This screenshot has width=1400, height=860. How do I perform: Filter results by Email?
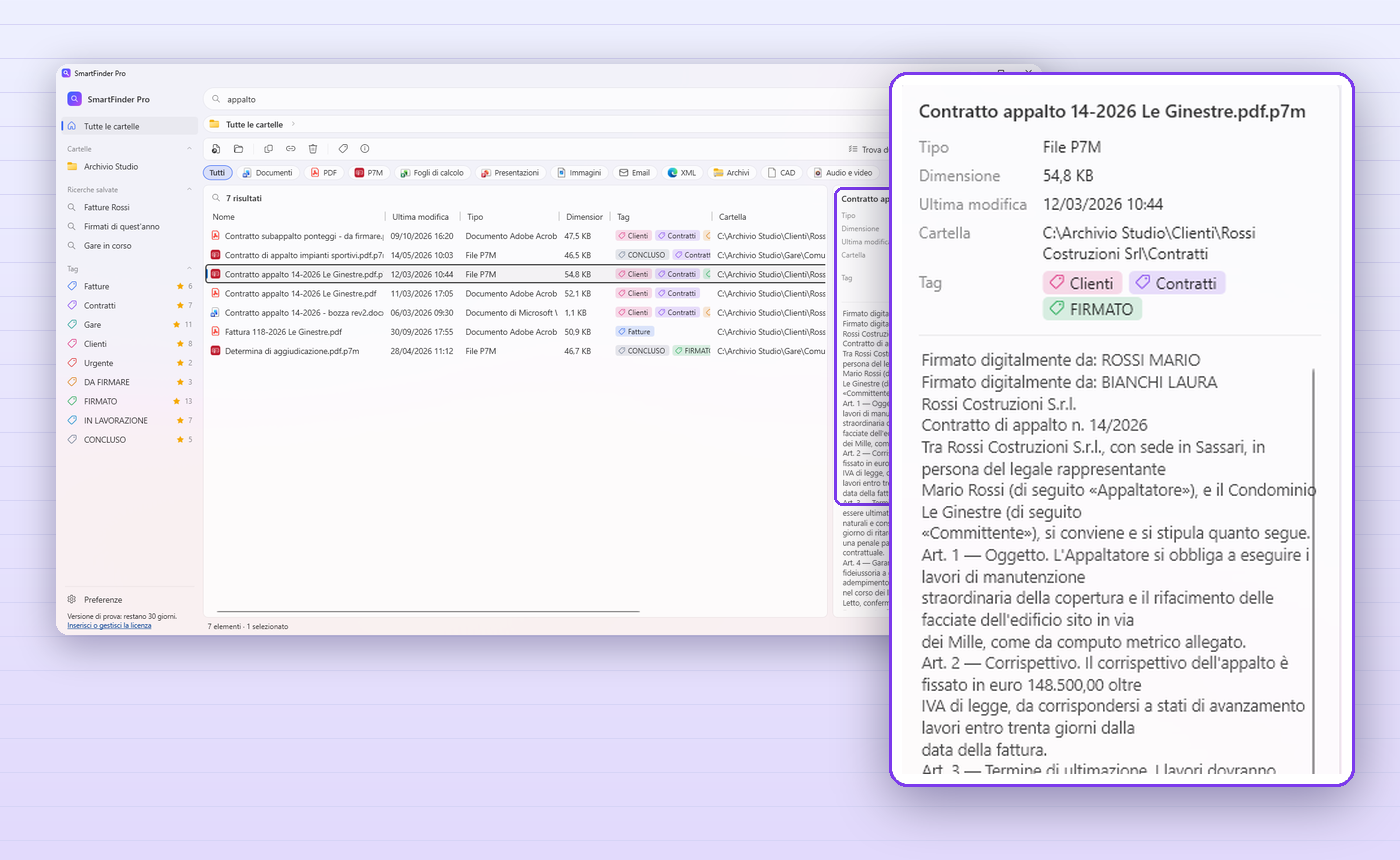(634, 172)
